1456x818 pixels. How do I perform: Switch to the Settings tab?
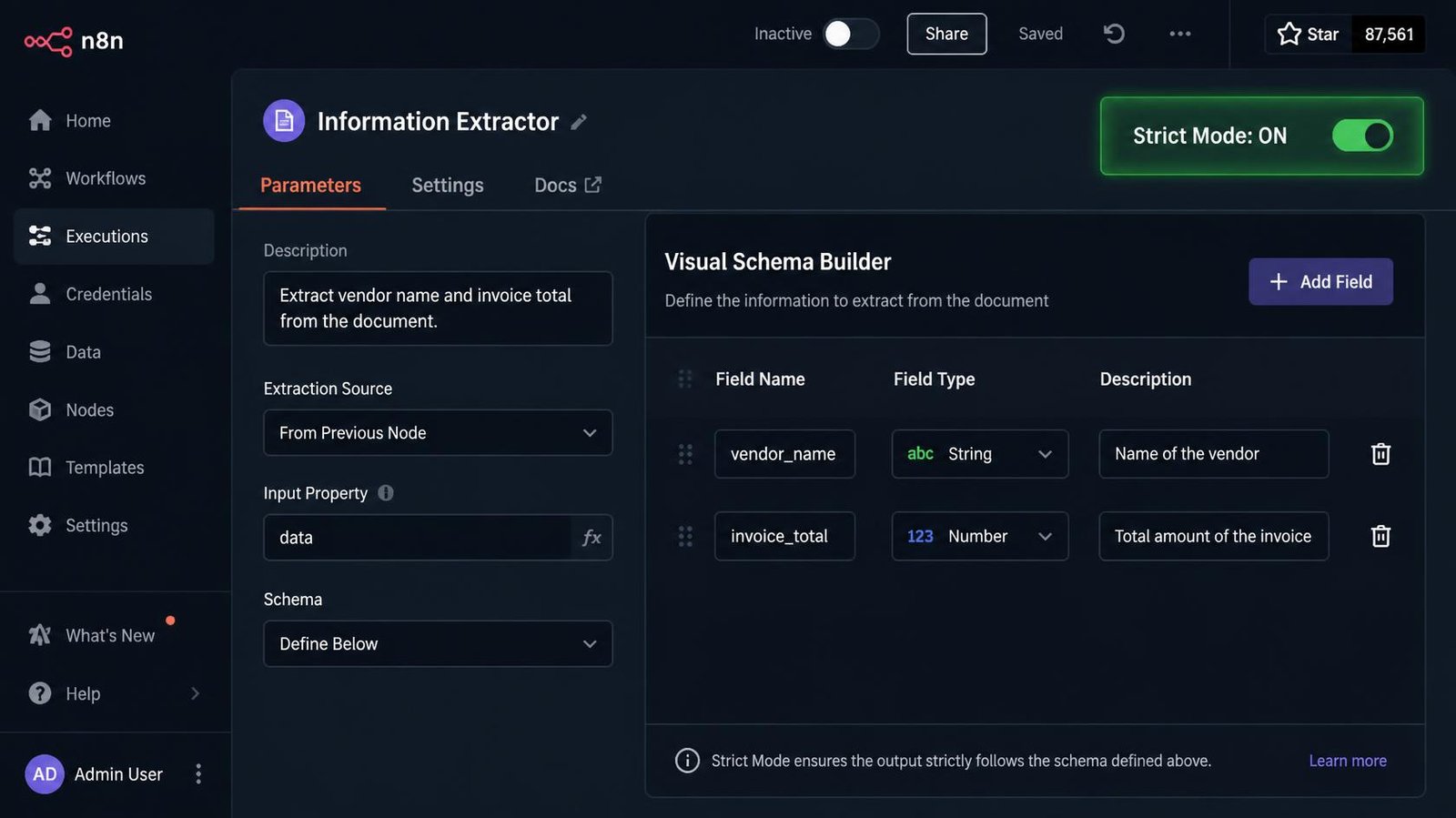448,186
